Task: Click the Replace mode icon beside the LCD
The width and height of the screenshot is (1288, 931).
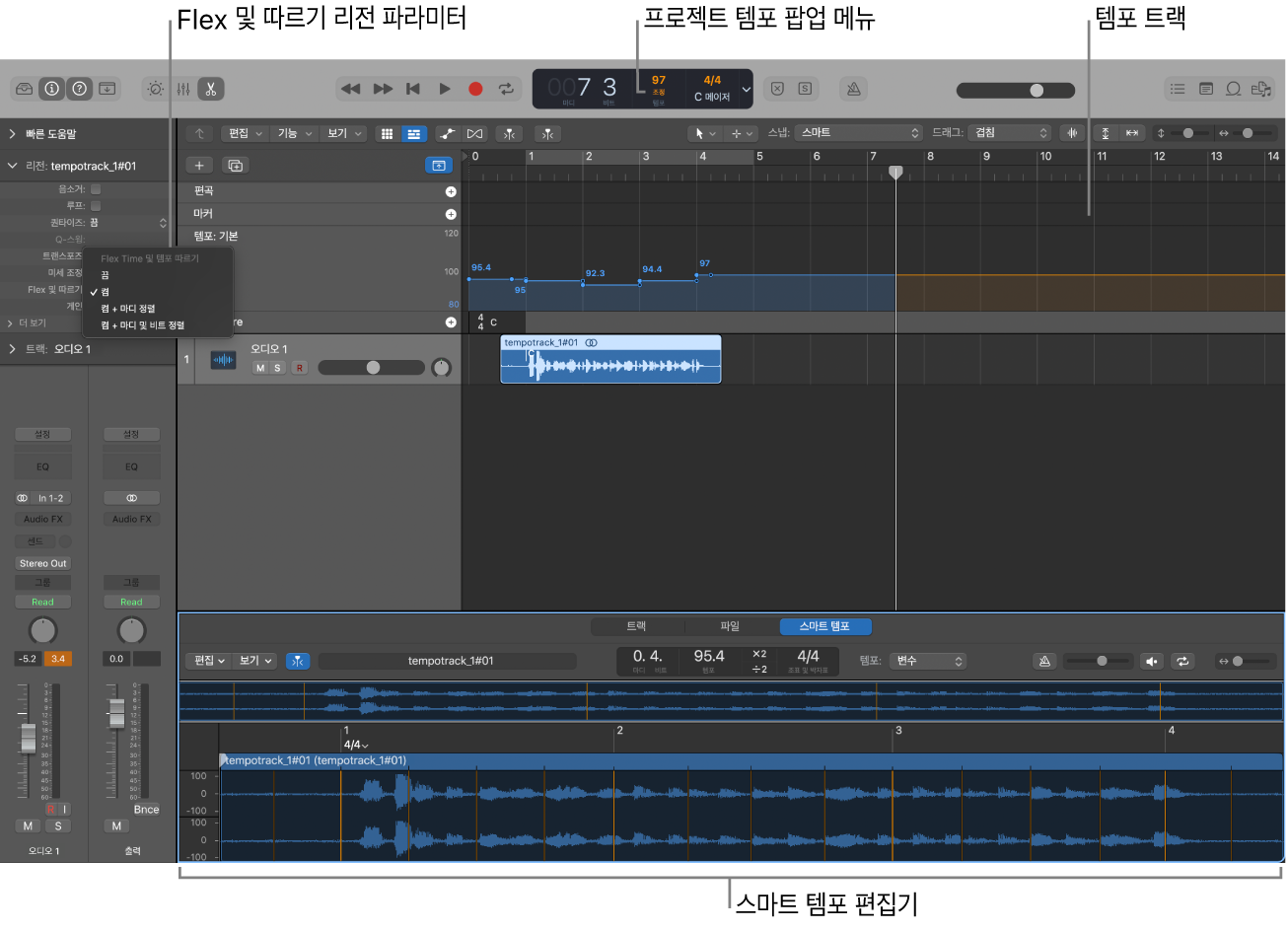Action: point(777,89)
